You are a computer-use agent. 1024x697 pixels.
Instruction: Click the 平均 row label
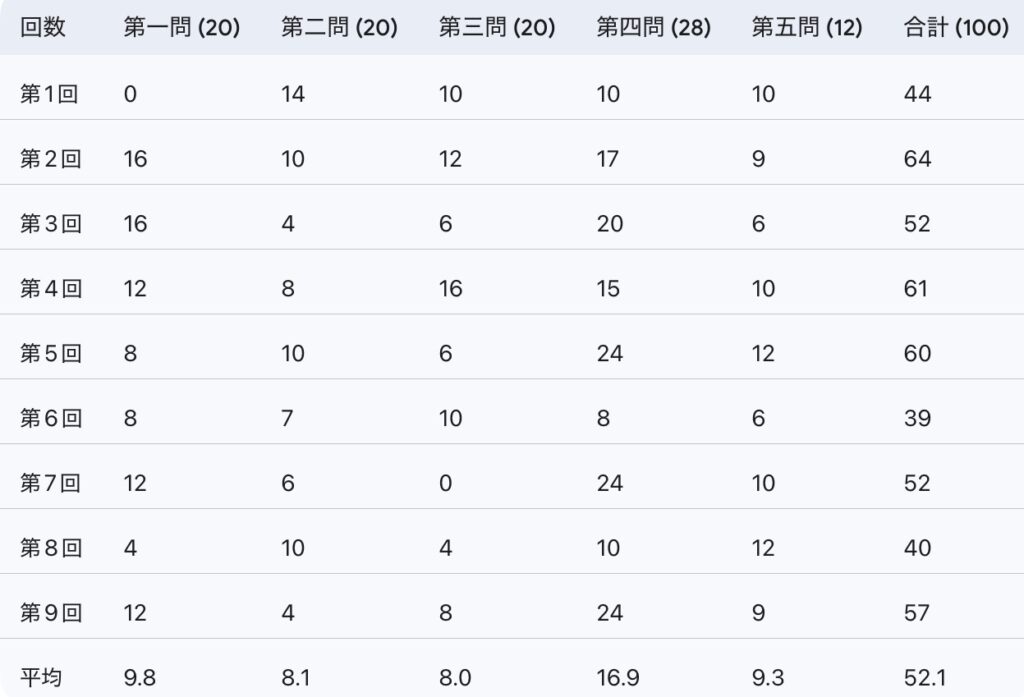tap(41, 678)
